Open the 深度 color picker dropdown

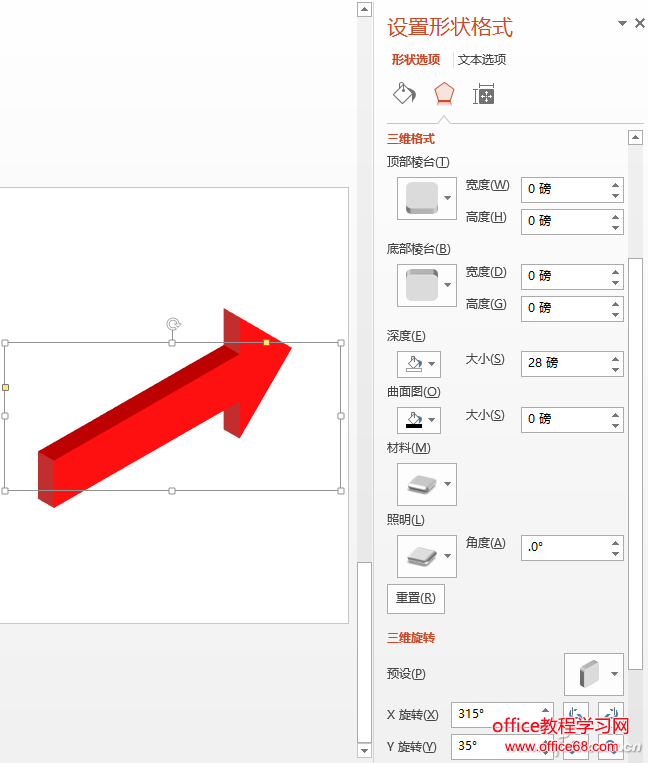pos(419,364)
